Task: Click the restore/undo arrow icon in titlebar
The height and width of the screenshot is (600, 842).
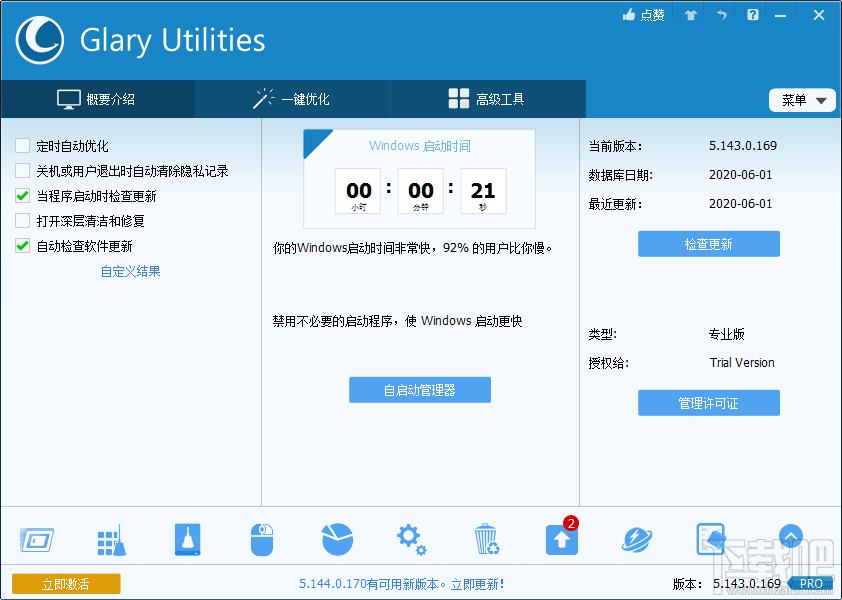Action: pos(723,15)
